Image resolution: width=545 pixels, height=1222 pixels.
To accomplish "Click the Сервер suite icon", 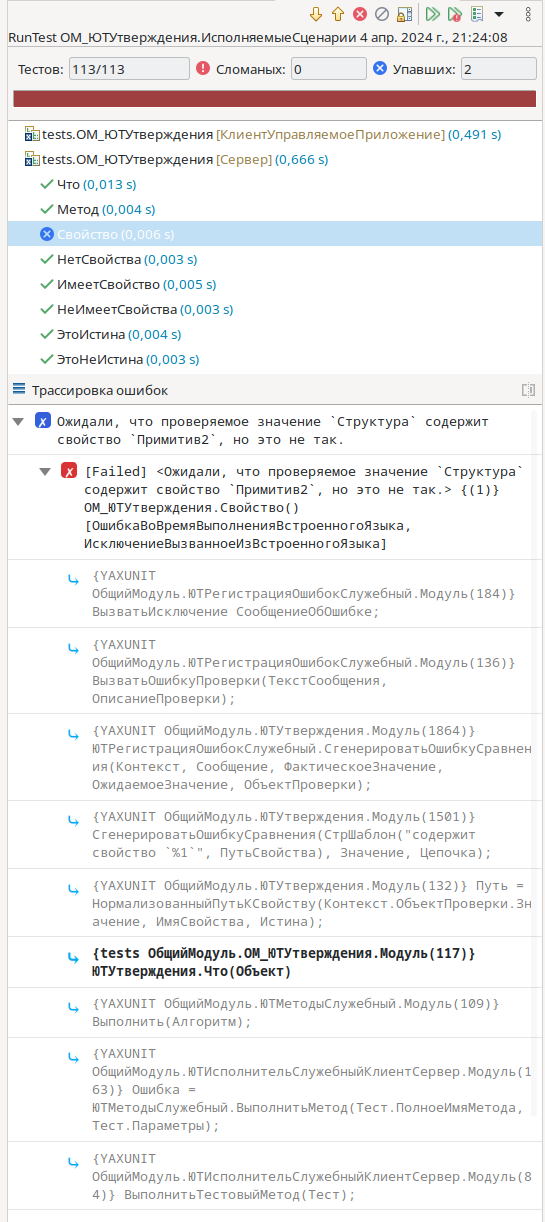I will coord(31,159).
